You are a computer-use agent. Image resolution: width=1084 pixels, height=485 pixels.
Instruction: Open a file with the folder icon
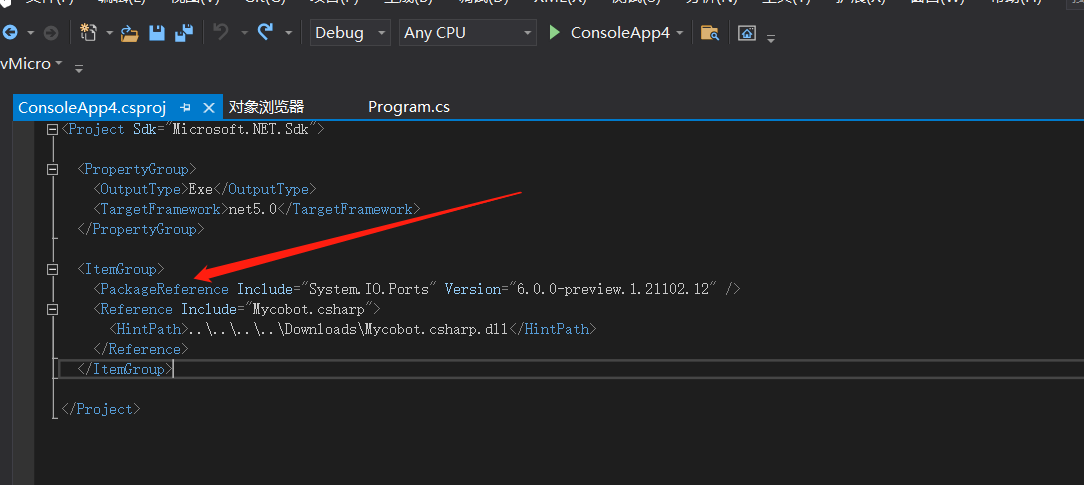point(130,32)
